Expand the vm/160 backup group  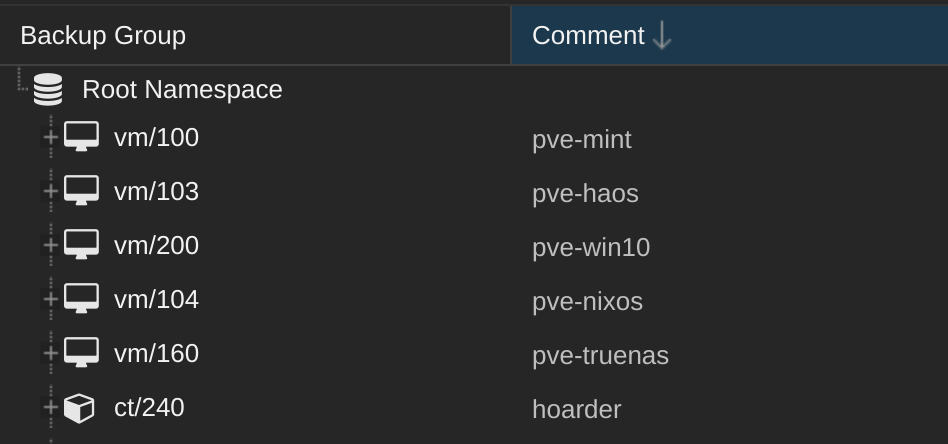[x=51, y=353]
